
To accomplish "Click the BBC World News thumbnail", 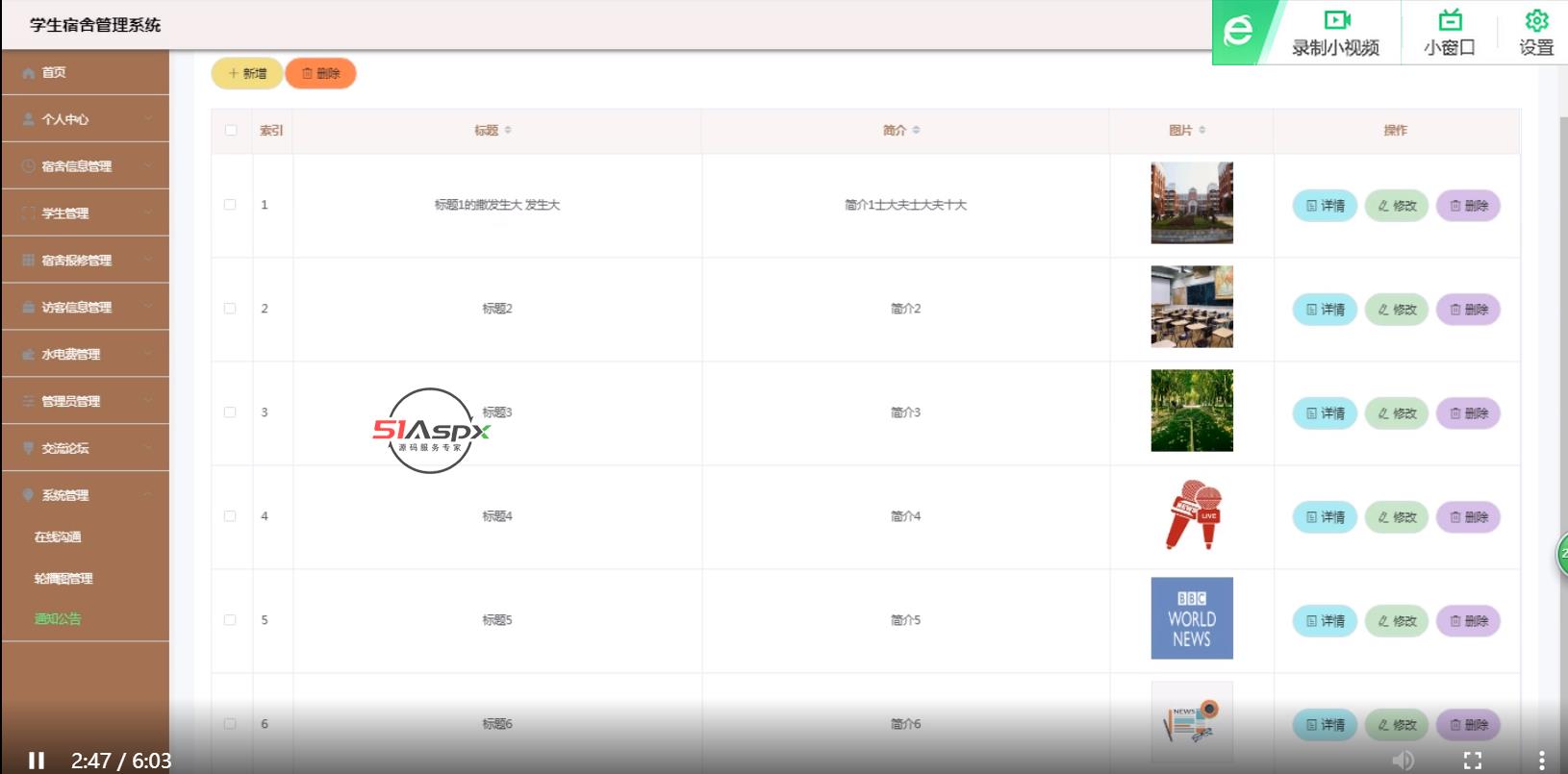I will (1191, 618).
